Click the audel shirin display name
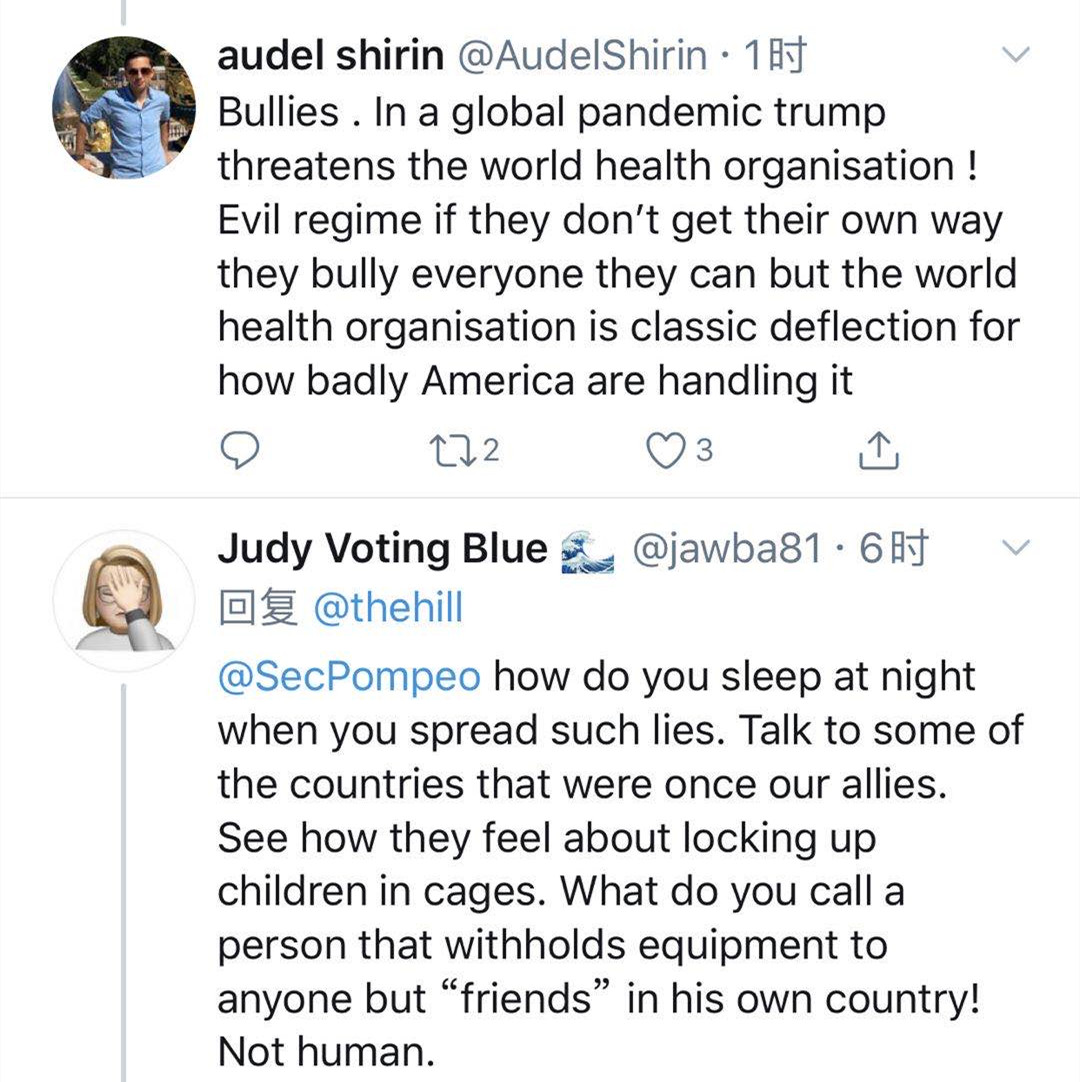The height and width of the screenshot is (1082, 1080). click(331, 56)
